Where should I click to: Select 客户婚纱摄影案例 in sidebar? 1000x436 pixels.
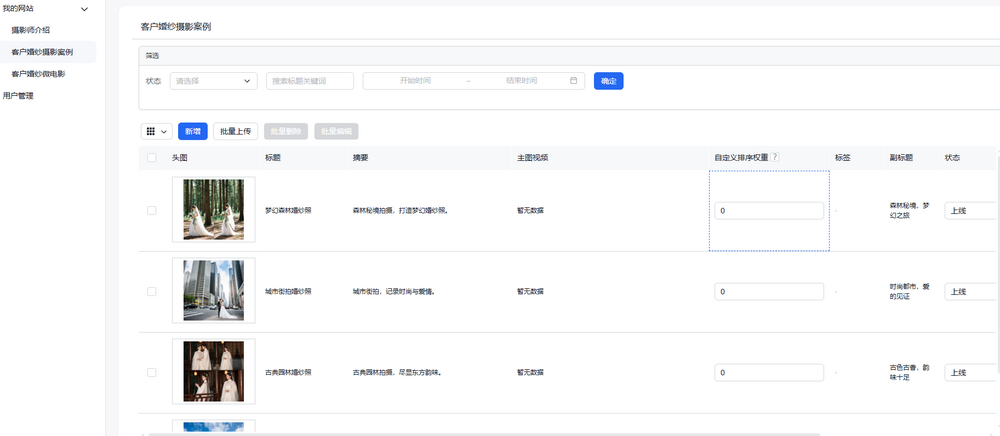42,52
